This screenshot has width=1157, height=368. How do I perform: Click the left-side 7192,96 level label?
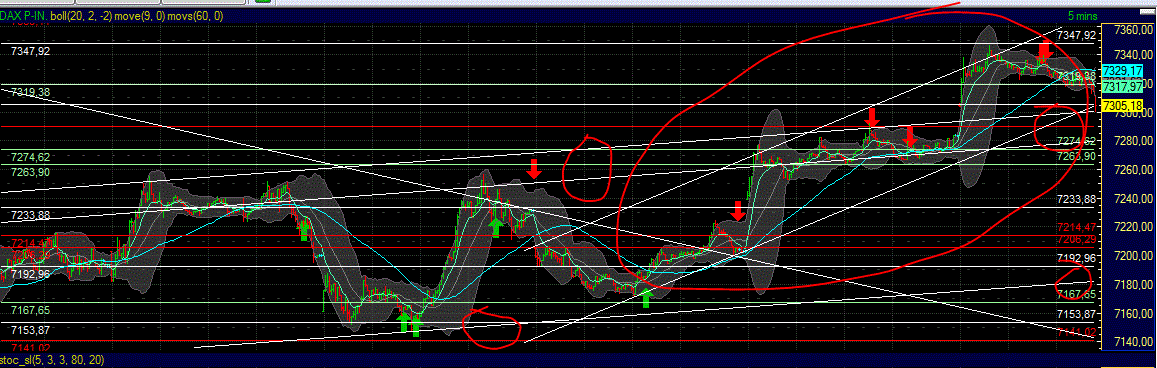30,274
